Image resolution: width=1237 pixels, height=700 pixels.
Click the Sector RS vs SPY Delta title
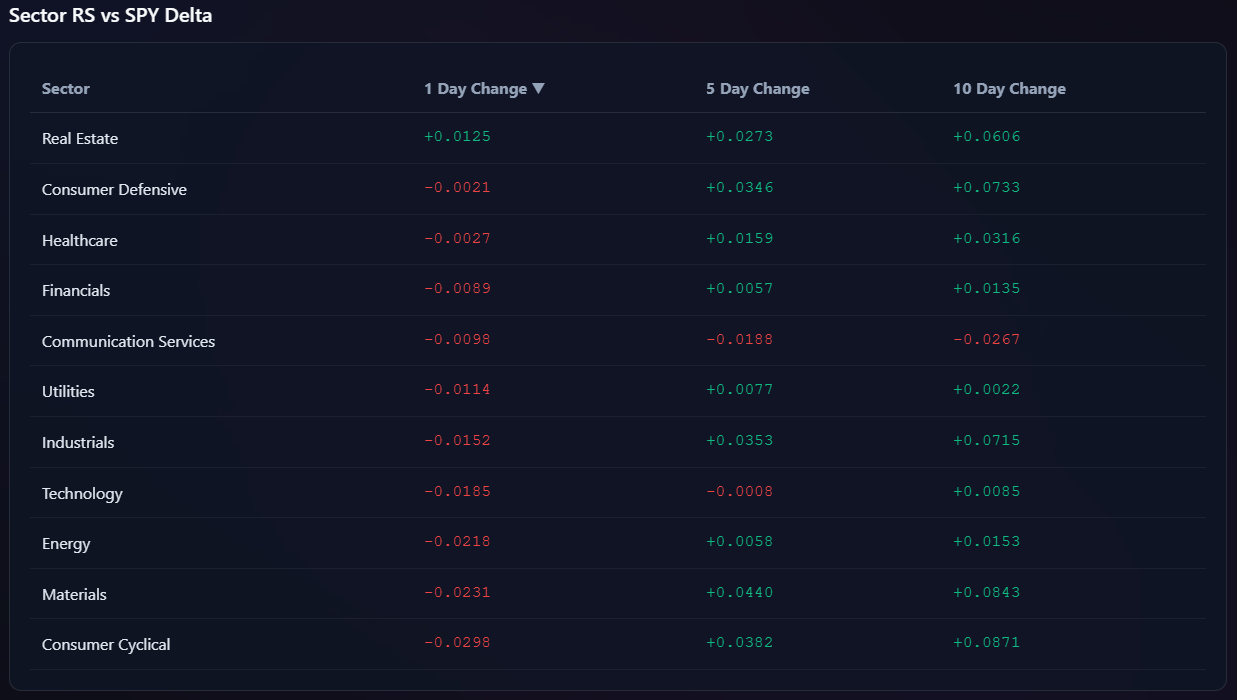(110, 16)
